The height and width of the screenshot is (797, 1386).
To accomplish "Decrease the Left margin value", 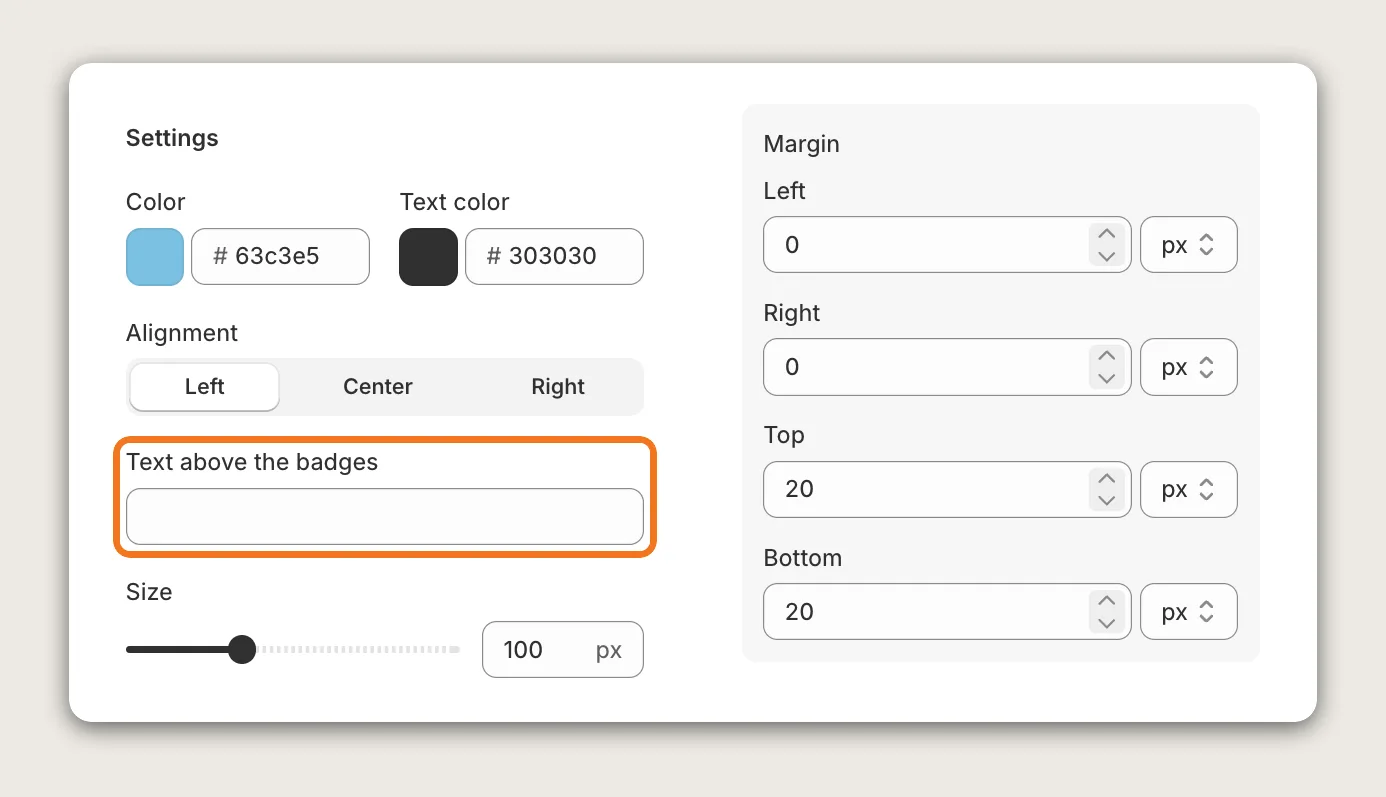I will tap(1106, 256).
